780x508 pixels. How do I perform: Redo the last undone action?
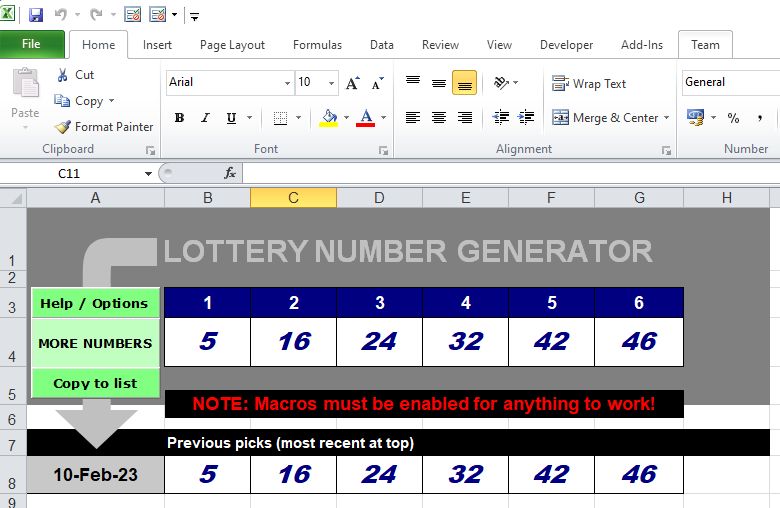pos(96,14)
